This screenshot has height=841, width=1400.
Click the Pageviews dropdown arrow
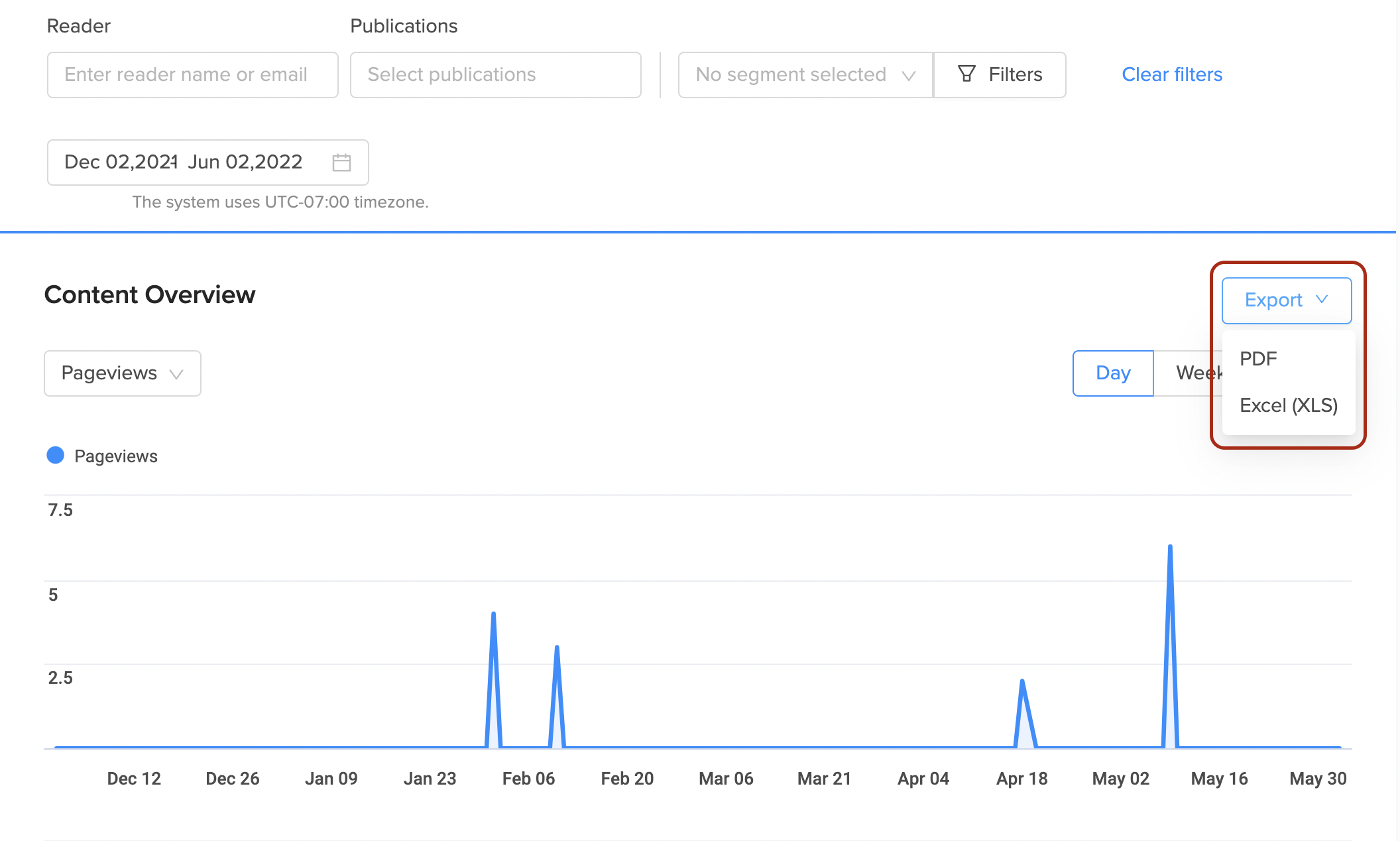[x=176, y=374]
